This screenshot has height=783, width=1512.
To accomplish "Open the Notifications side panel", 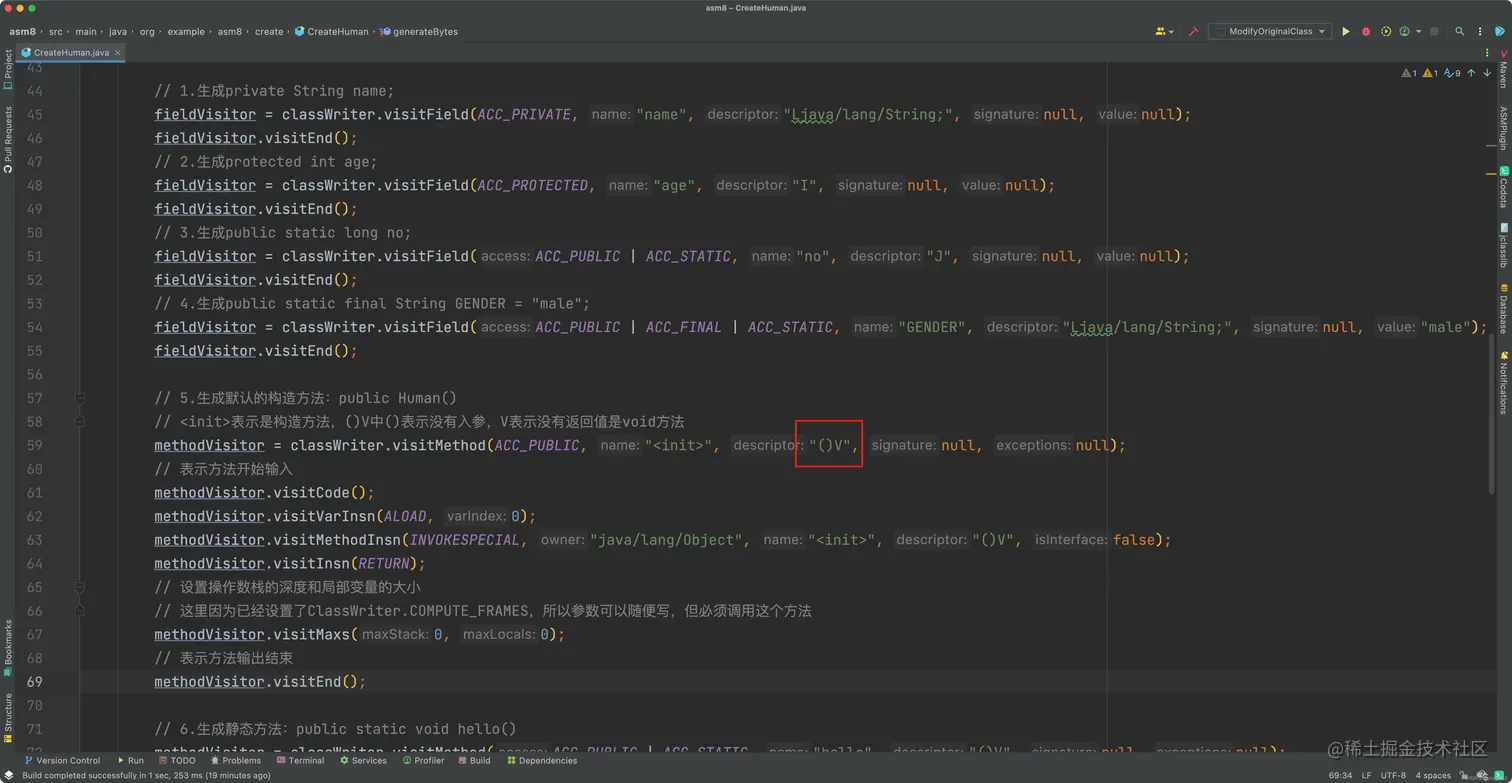I will (x=1503, y=382).
